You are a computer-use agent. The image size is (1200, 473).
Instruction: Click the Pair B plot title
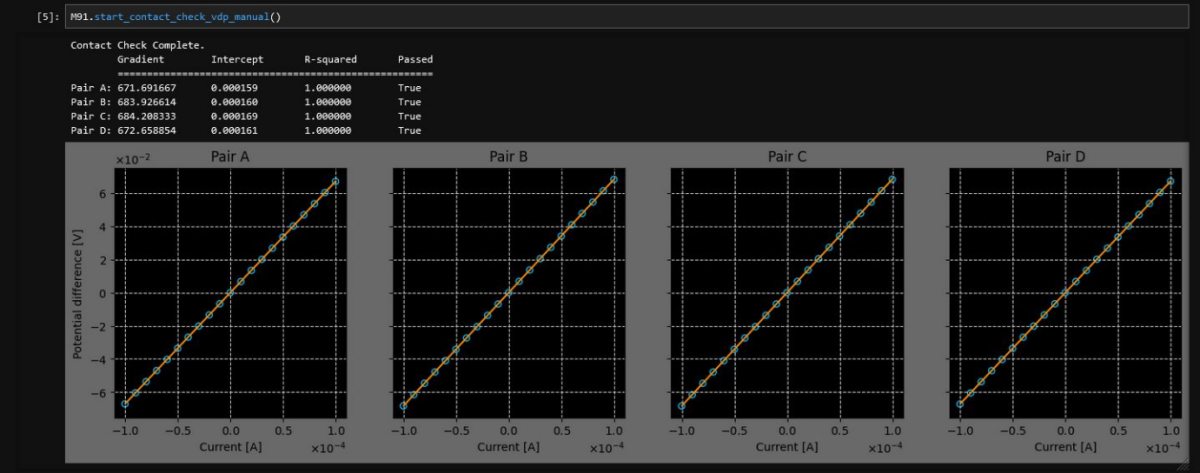click(x=508, y=156)
